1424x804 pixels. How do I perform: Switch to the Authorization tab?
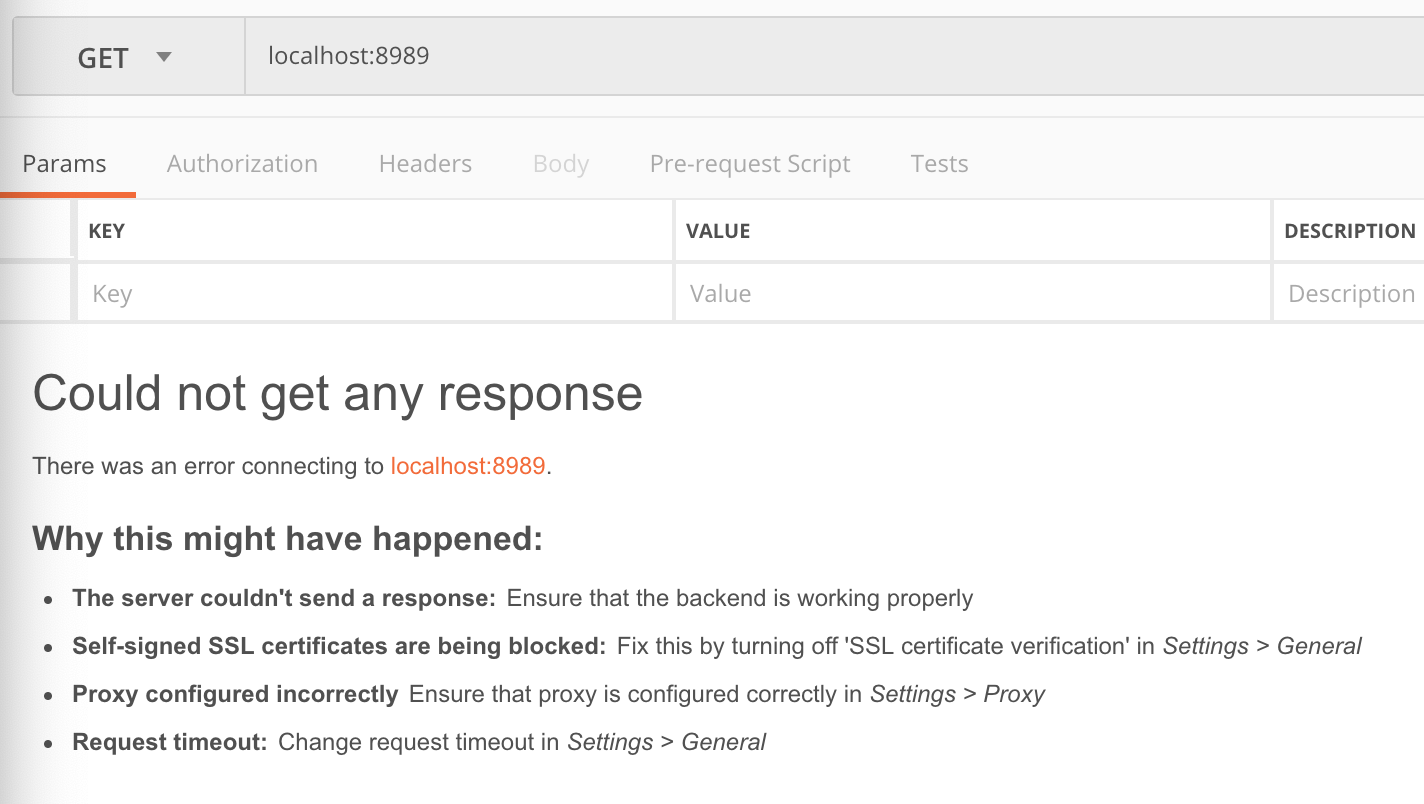(x=241, y=163)
